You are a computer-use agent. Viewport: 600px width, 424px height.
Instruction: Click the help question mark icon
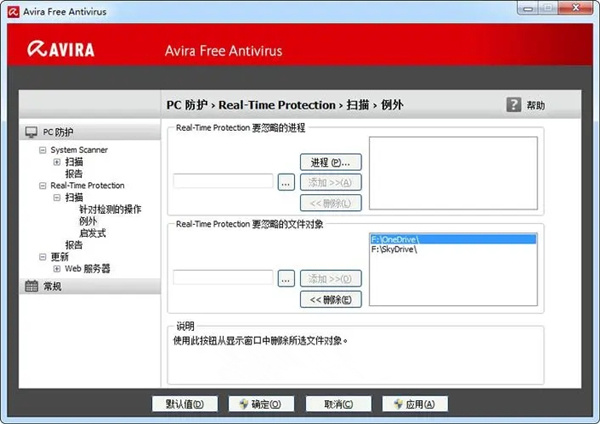[x=514, y=104]
